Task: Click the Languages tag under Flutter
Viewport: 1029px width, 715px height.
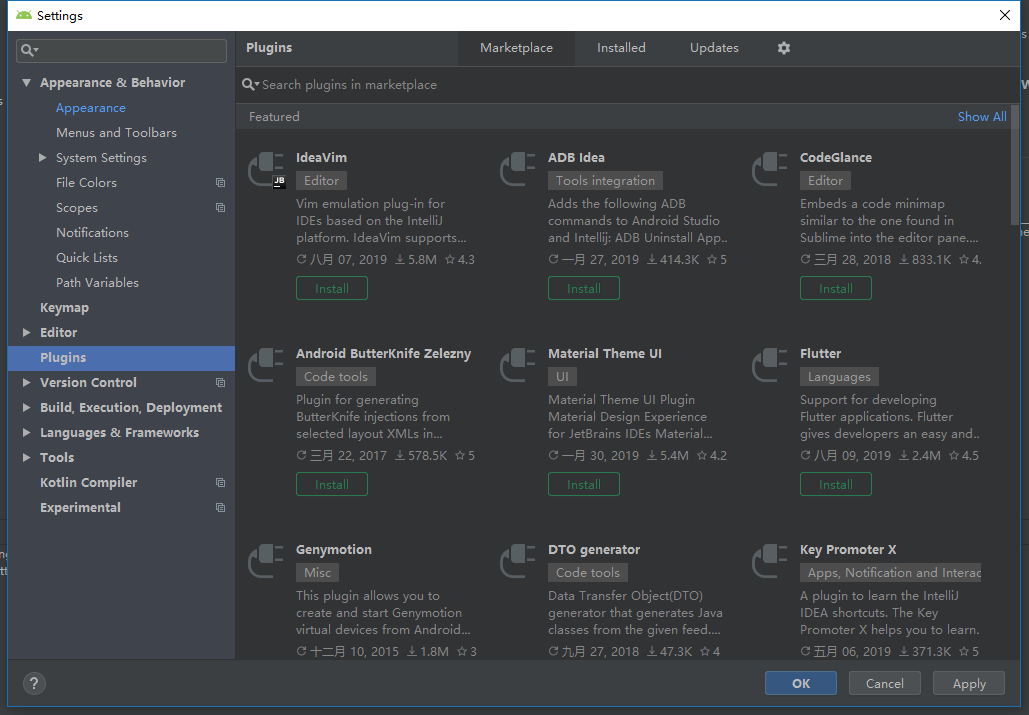Action: [x=839, y=377]
